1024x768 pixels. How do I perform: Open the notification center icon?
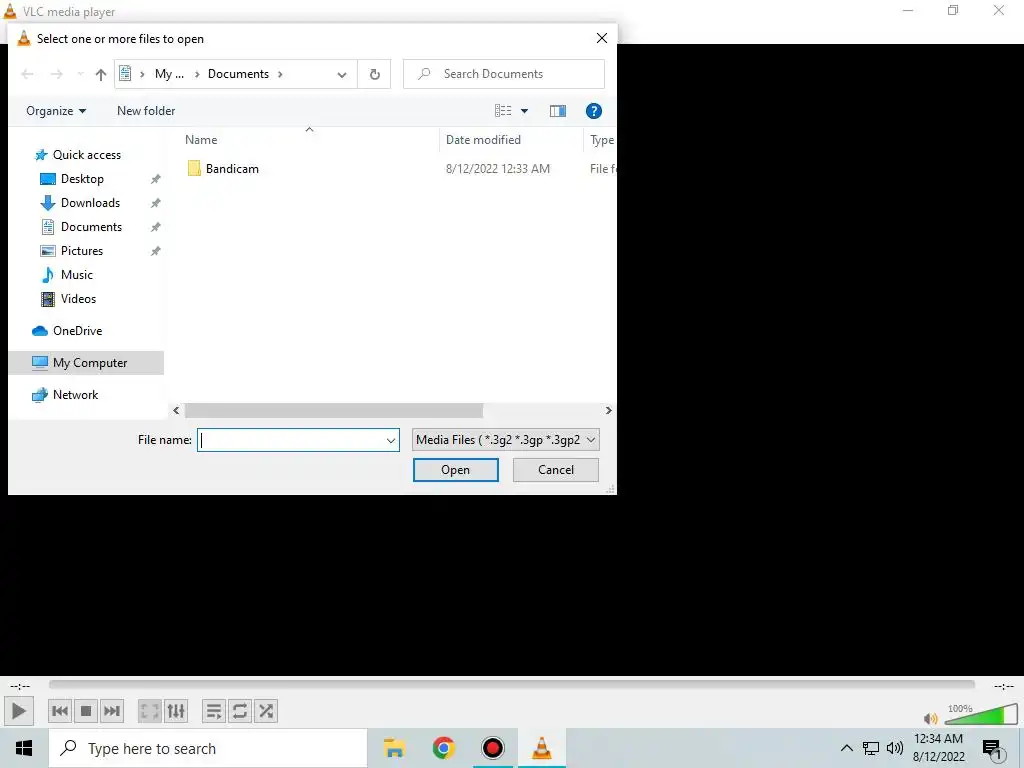(993, 750)
